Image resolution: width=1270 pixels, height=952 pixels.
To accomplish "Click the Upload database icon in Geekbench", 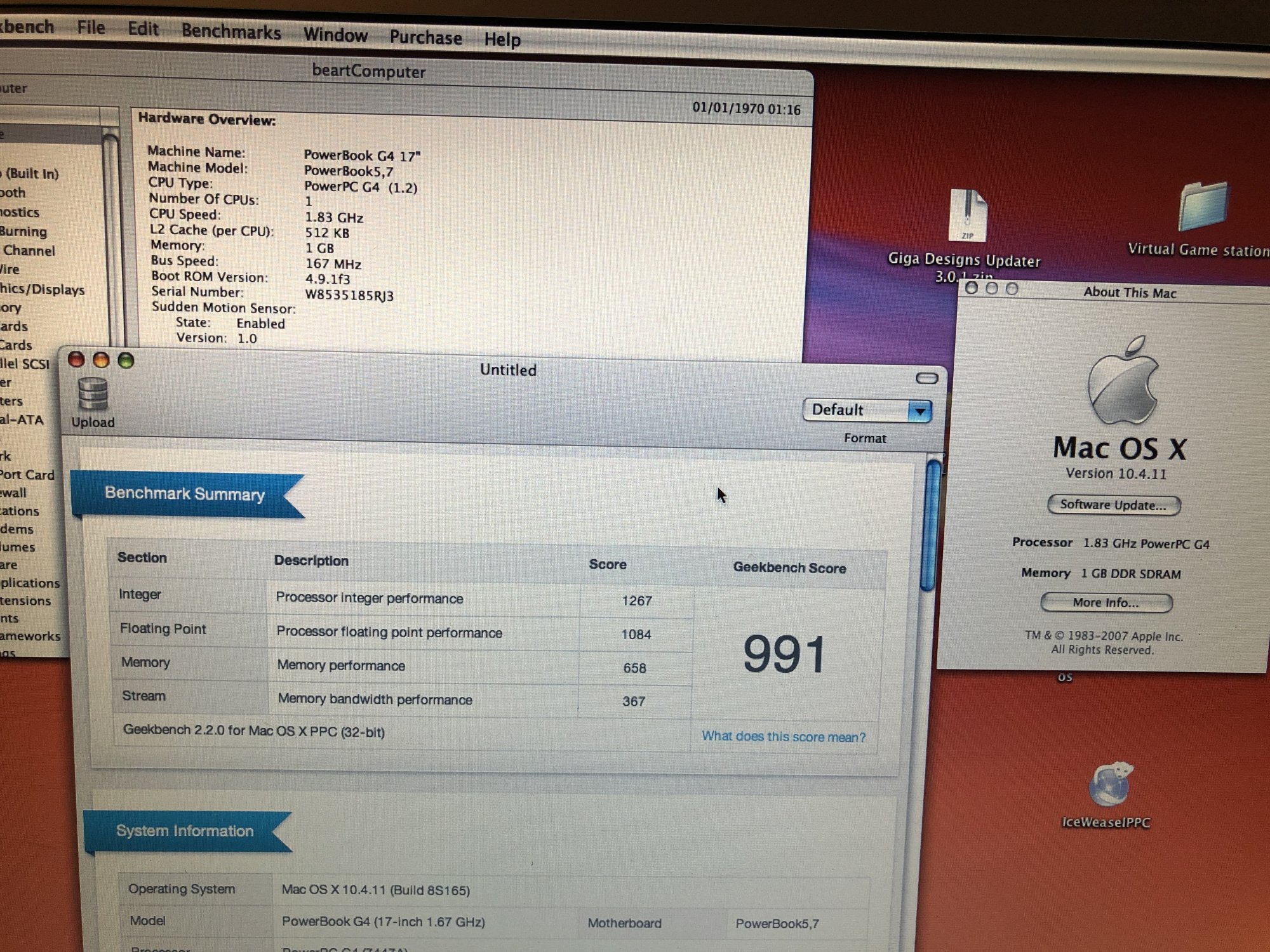I will [93, 393].
